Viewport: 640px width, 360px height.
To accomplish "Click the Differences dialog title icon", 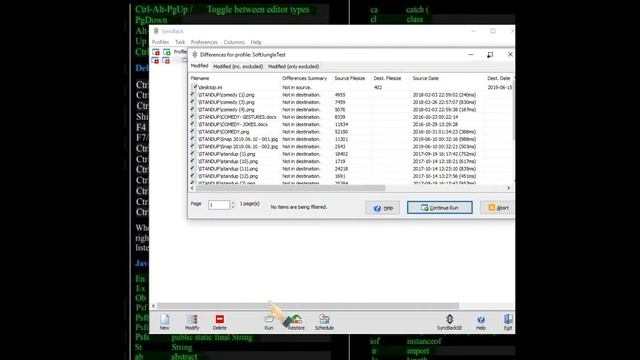I will pyautogui.click(x=195, y=55).
